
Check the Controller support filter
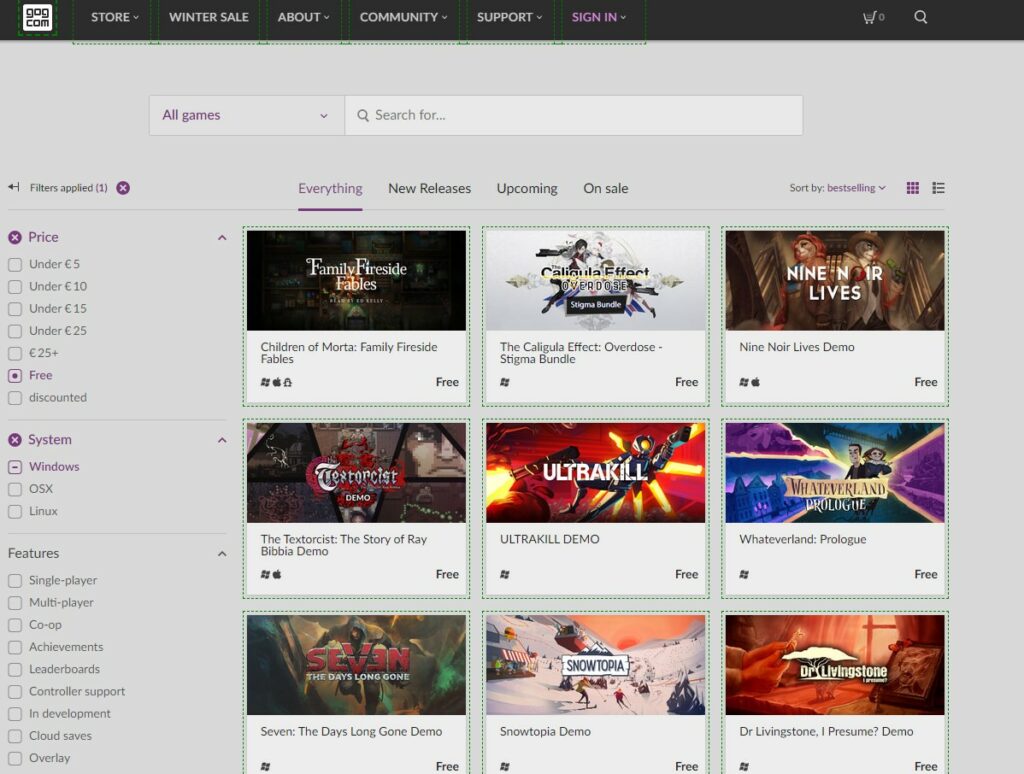point(15,692)
